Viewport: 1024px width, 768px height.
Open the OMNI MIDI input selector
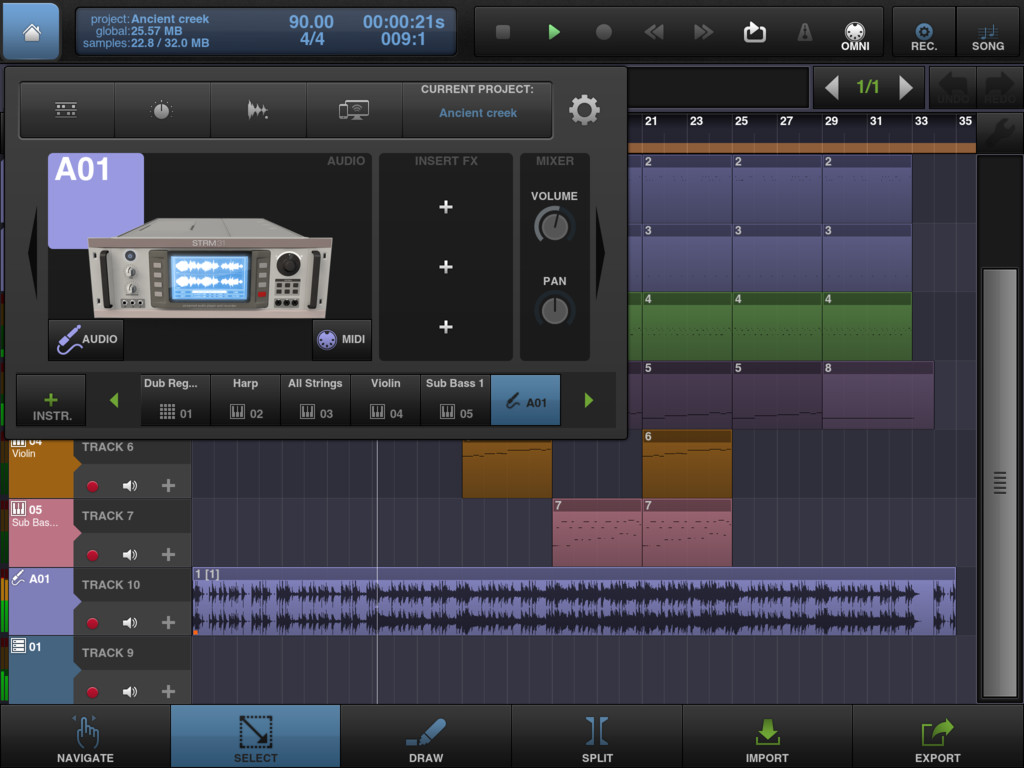coord(855,37)
